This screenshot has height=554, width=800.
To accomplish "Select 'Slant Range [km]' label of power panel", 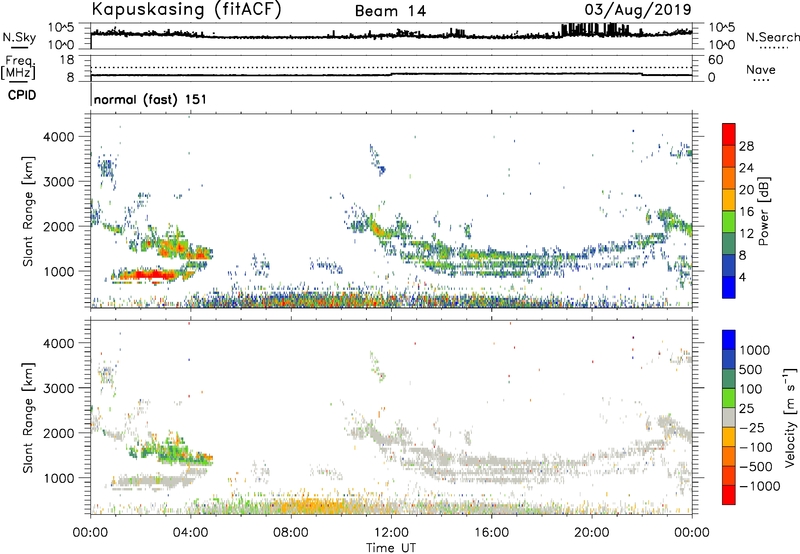I will point(28,211).
